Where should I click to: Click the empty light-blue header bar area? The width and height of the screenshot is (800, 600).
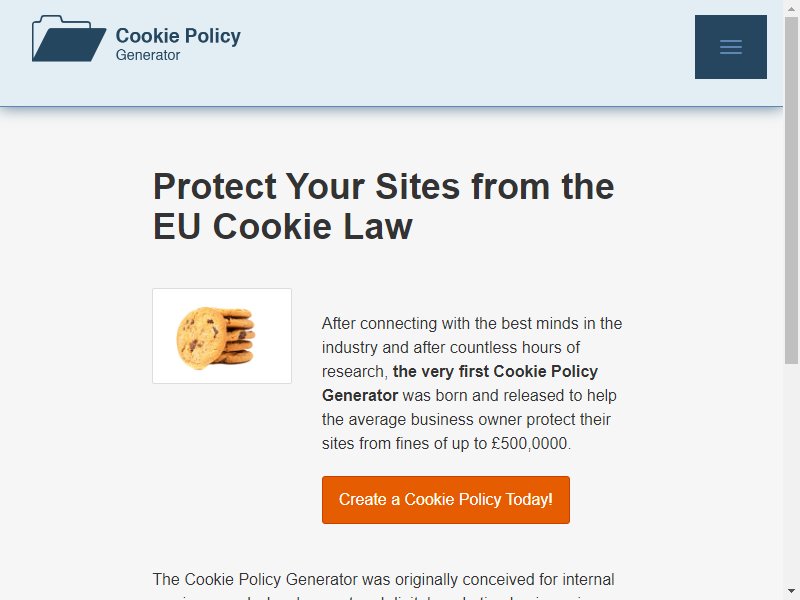tap(459, 51)
